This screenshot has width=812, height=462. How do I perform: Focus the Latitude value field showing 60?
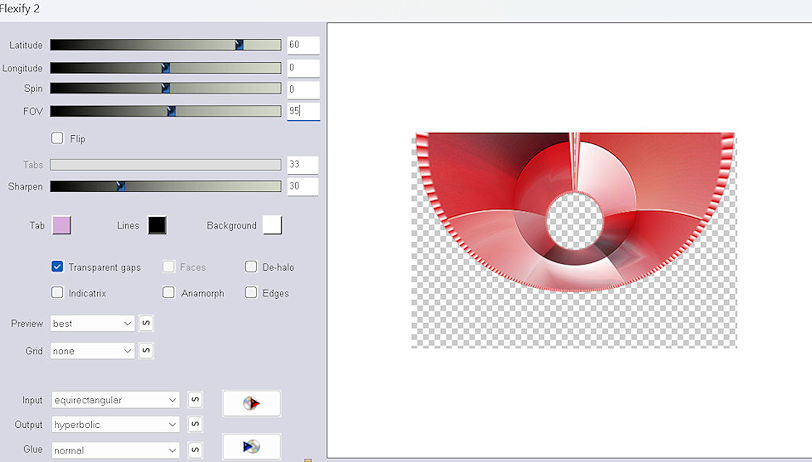pos(303,45)
